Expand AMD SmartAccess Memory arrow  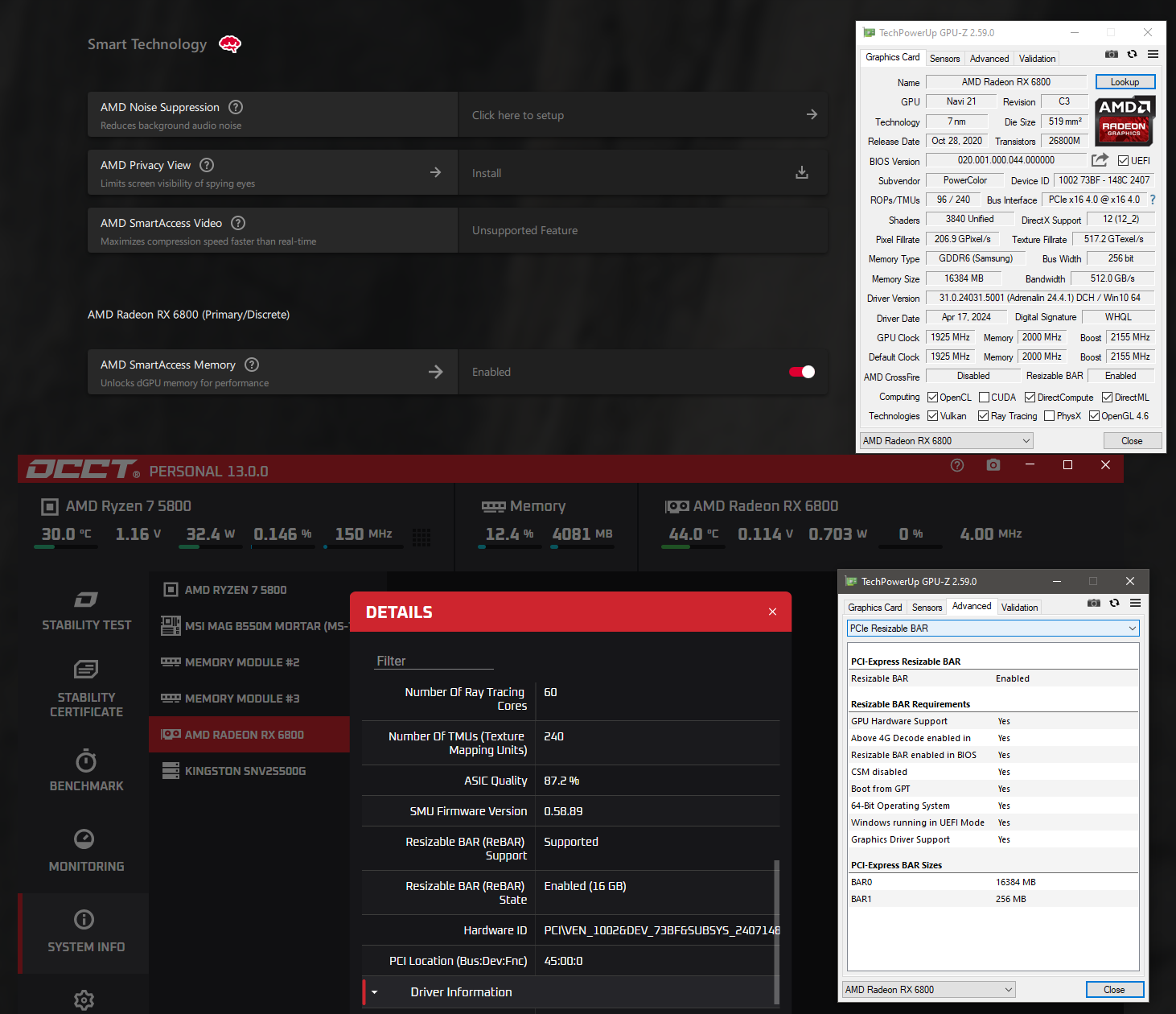click(x=435, y=372)
